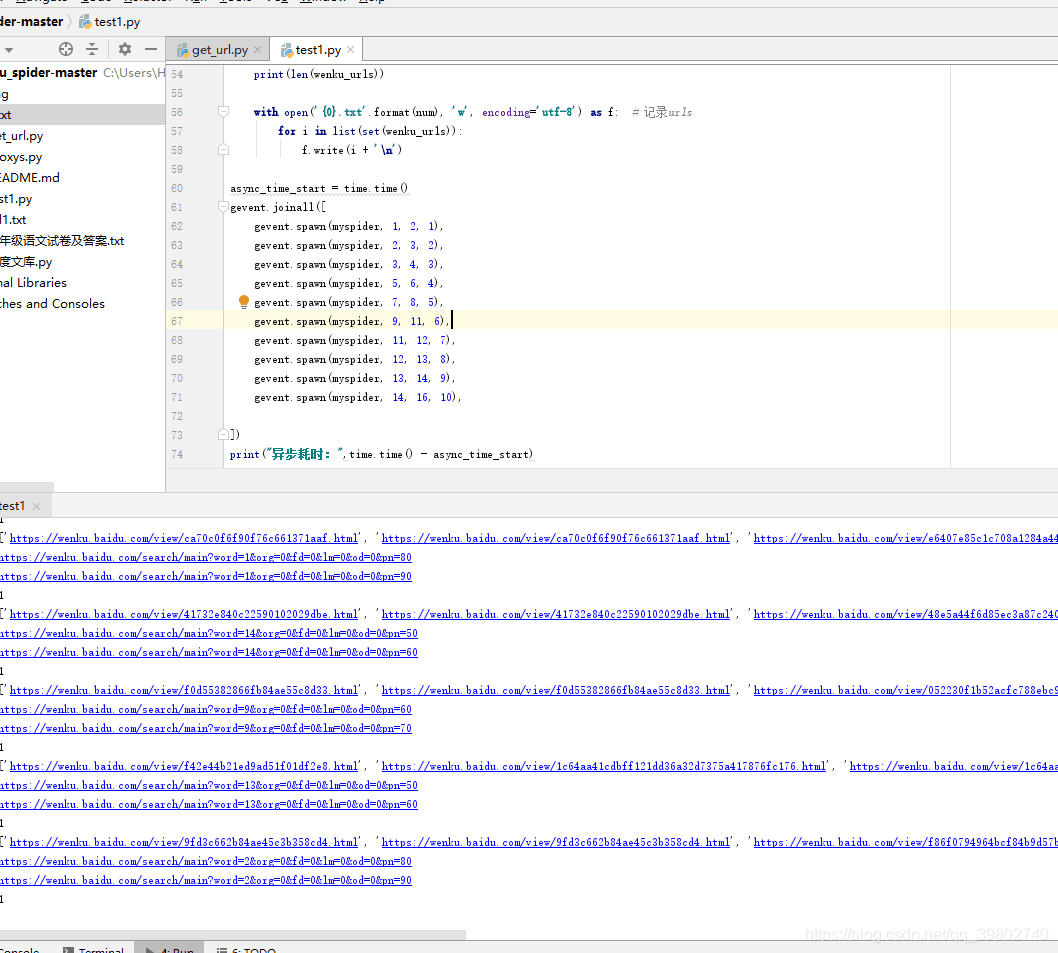Click the fold end marker on line 73

coord(224,435)
